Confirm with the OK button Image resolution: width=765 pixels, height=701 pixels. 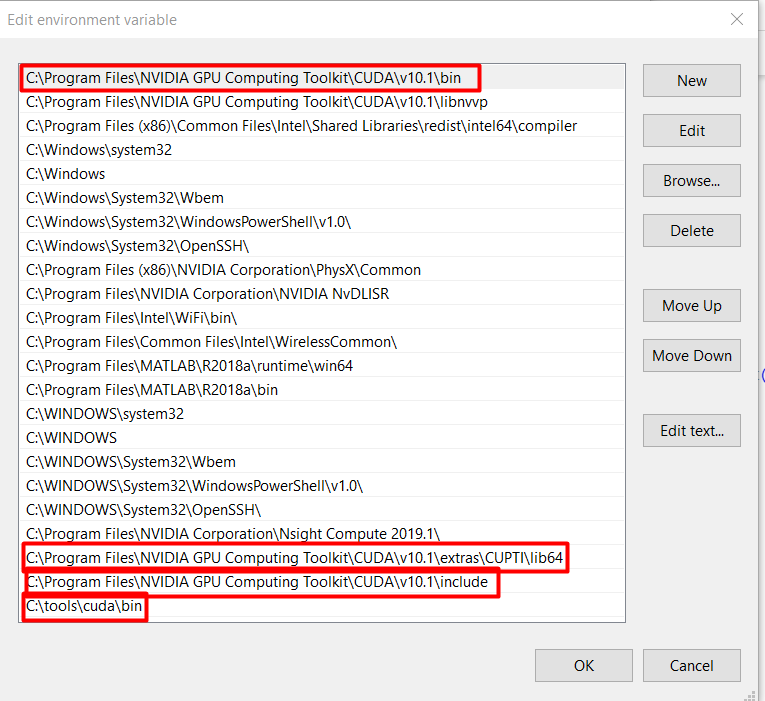584,665
